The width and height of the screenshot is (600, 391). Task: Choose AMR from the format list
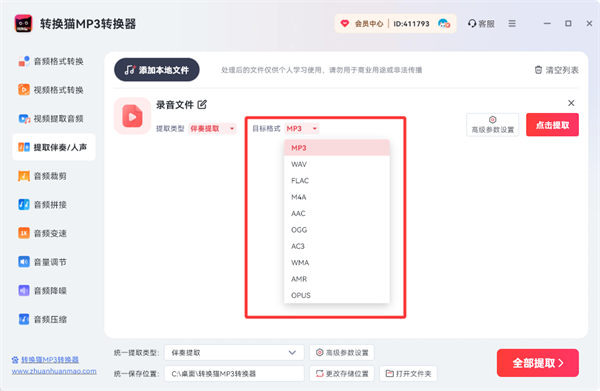[x=337, y=279]
